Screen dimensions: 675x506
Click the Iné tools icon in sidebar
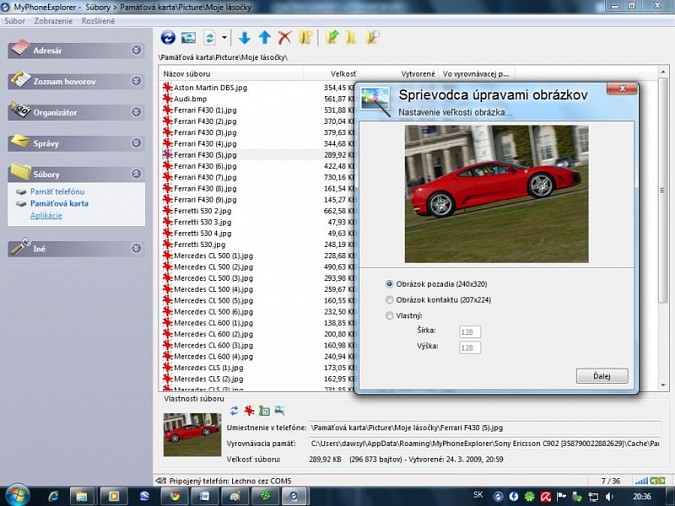(x=20, y=247)
